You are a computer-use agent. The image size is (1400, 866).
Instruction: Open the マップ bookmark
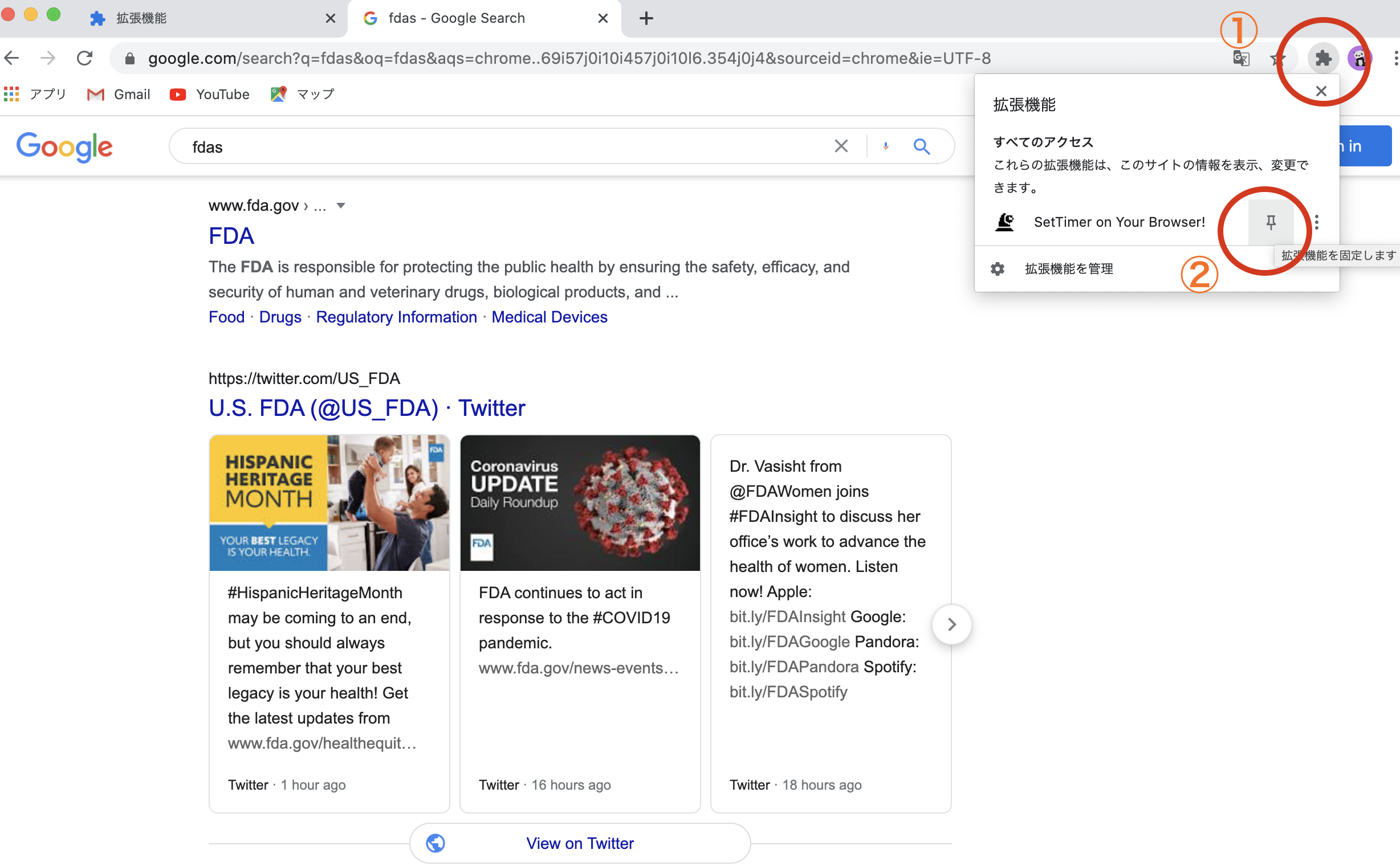(302, 95)
